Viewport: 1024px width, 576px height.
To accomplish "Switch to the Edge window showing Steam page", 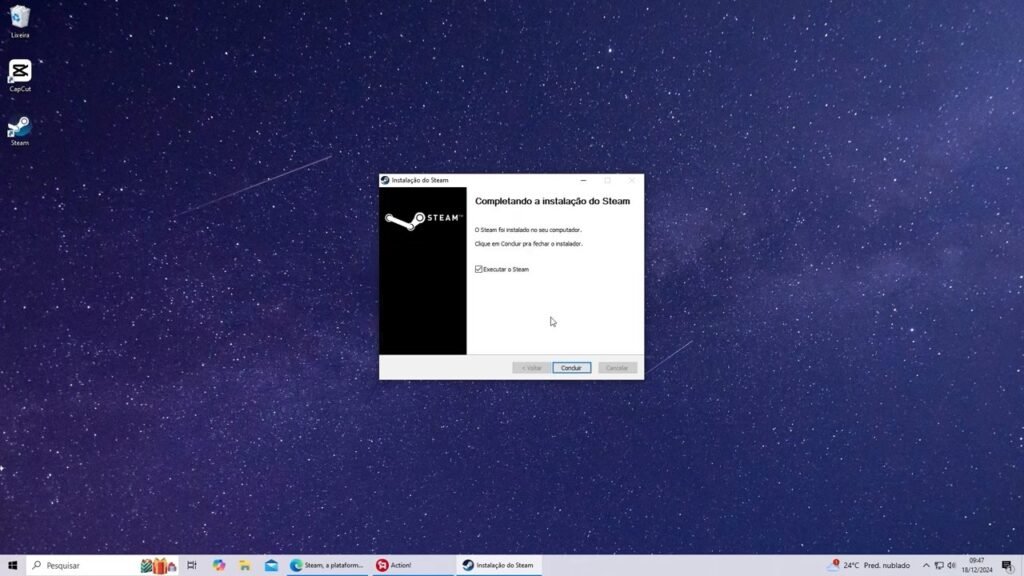I will tap(327, 566).
